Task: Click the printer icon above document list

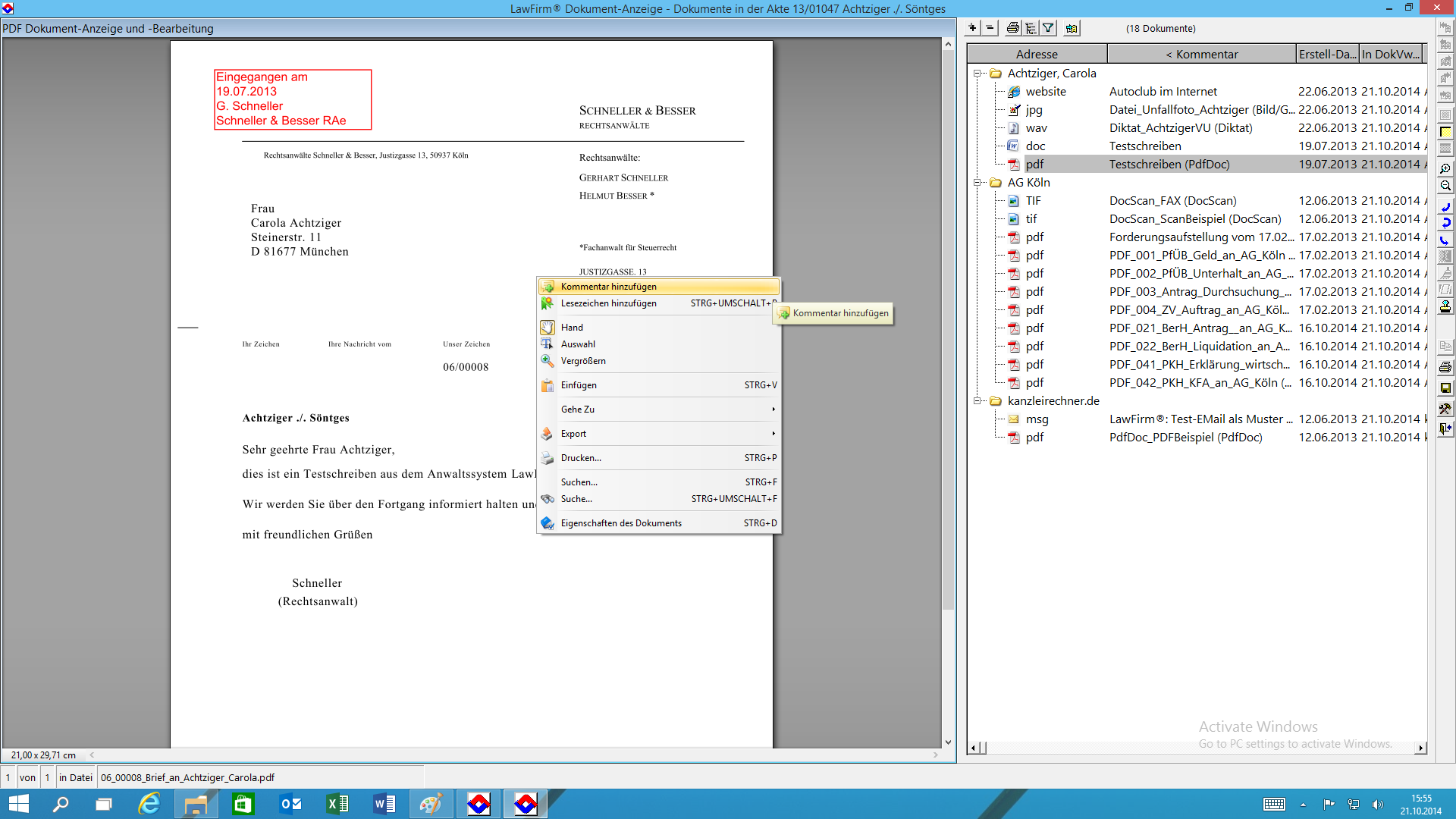Action: click(x=1012, y=28)
